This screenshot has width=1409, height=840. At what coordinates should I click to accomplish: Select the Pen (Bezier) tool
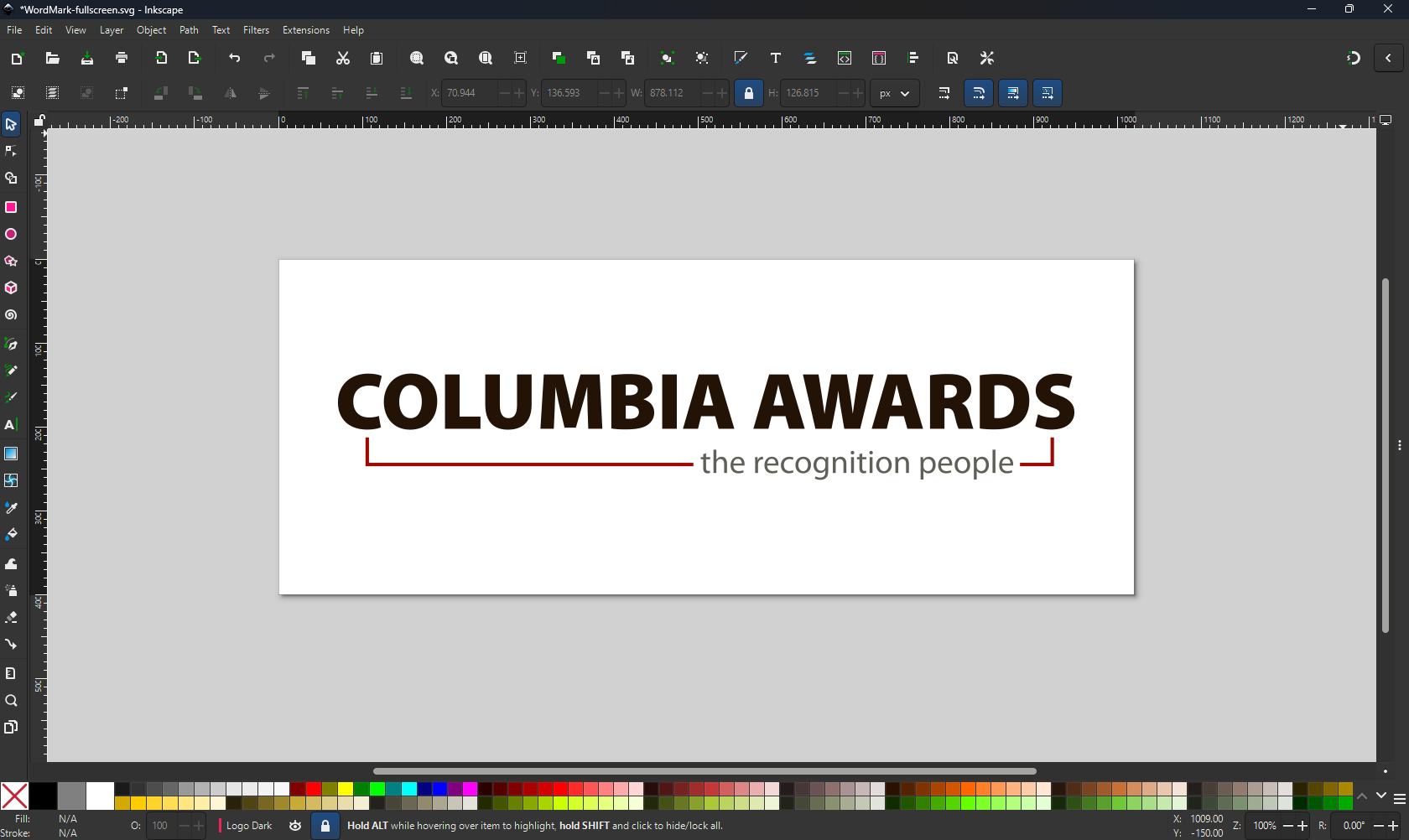pos(11,345)
